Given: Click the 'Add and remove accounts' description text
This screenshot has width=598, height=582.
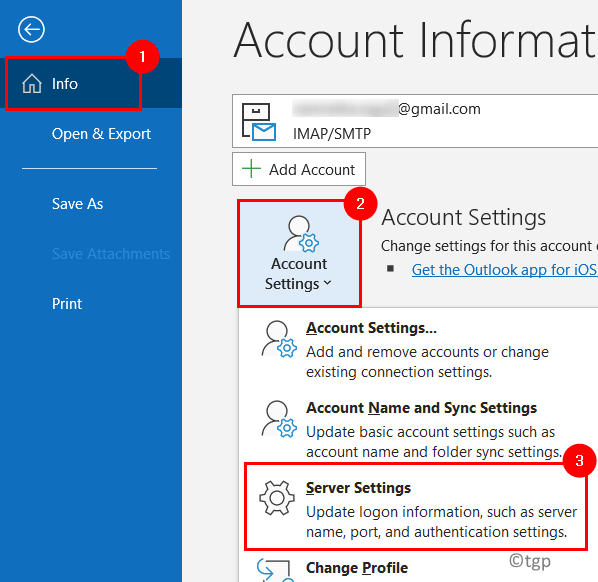Looking at the screenshot, I should point(427,362).
